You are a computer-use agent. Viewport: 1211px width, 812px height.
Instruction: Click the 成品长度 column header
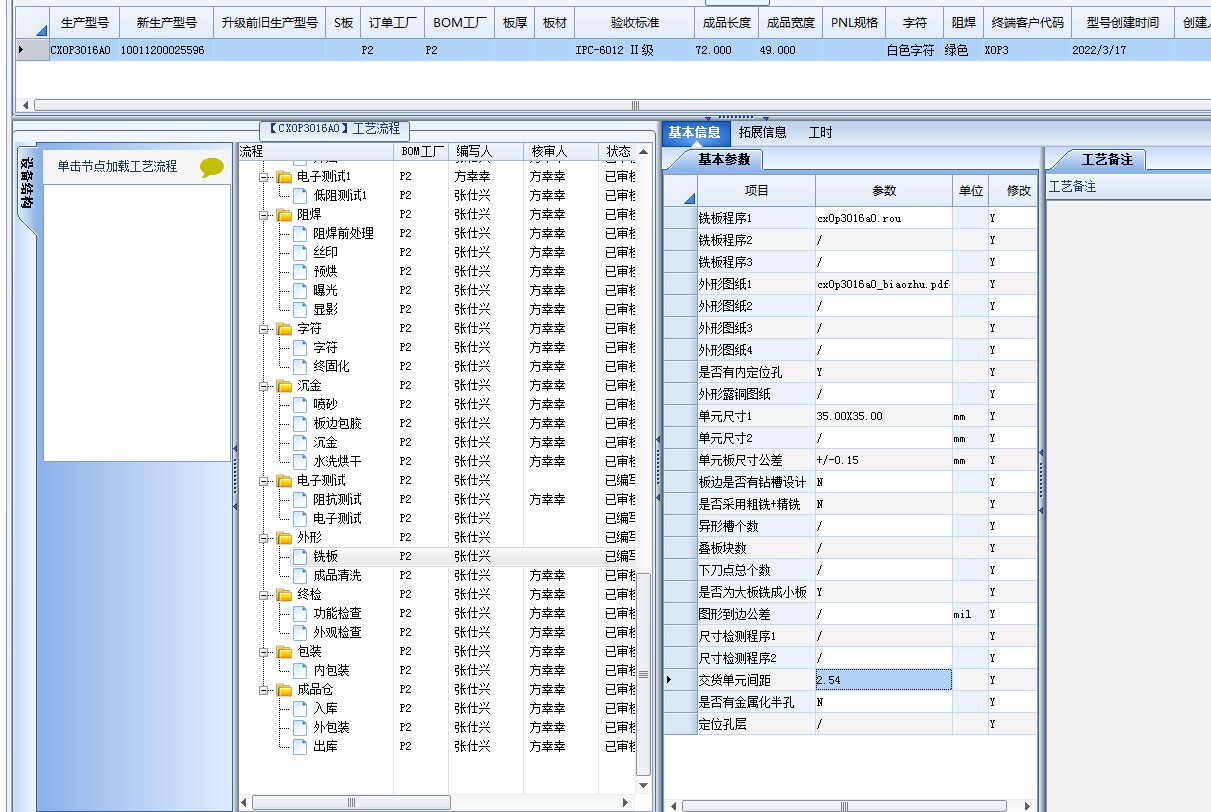point(726,22)
